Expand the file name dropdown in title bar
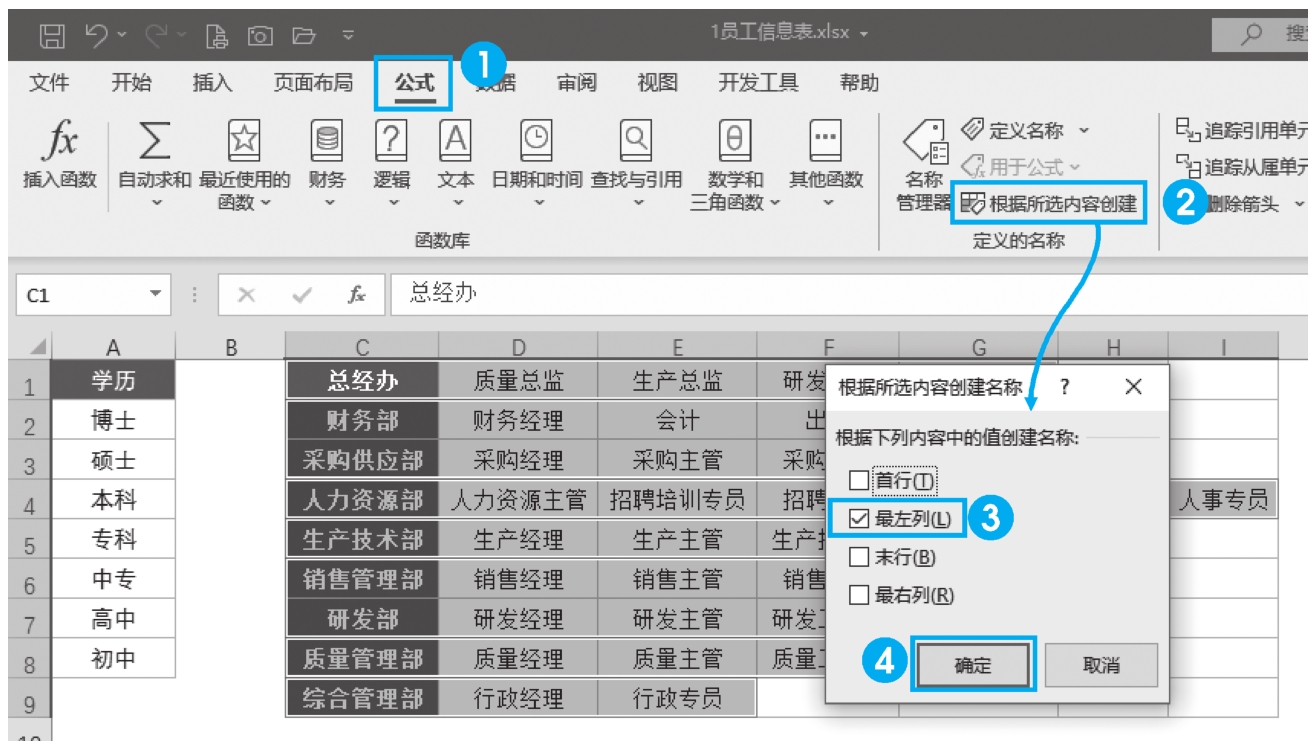1316x749 pixels. [864, 33]
